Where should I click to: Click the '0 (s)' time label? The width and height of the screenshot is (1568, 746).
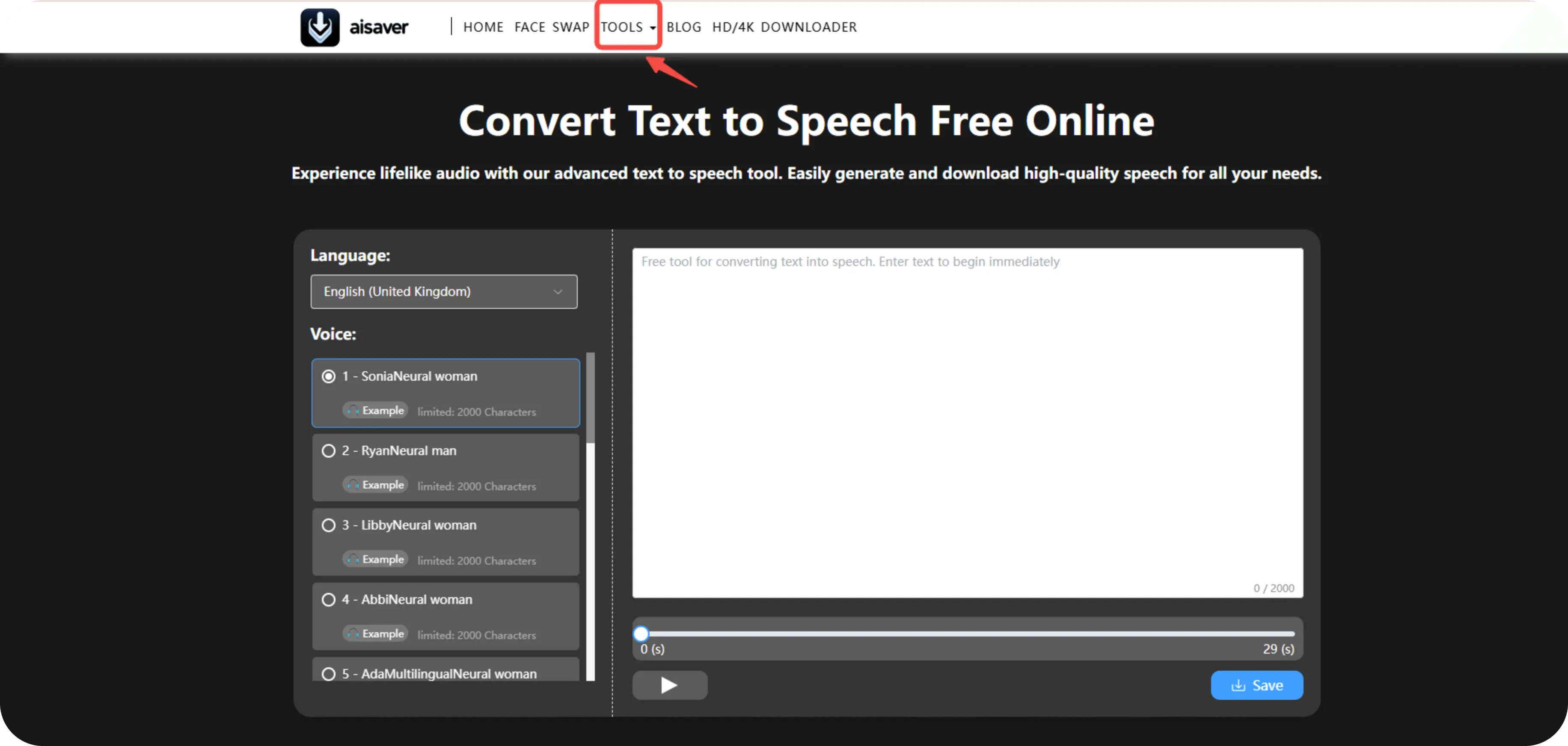pyautogui.click(x=653, y=648)
